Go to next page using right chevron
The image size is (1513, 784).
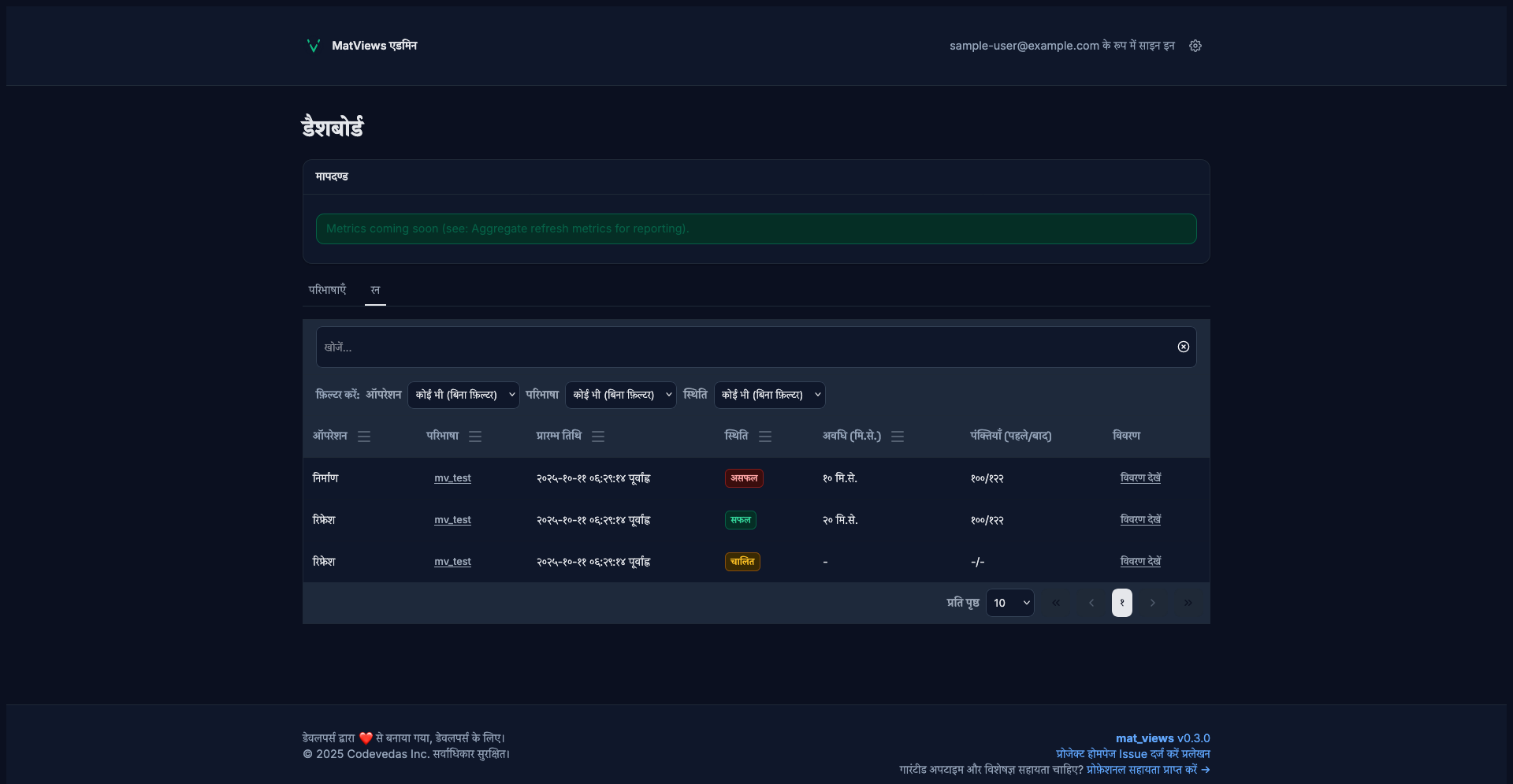coord(1153,603)
